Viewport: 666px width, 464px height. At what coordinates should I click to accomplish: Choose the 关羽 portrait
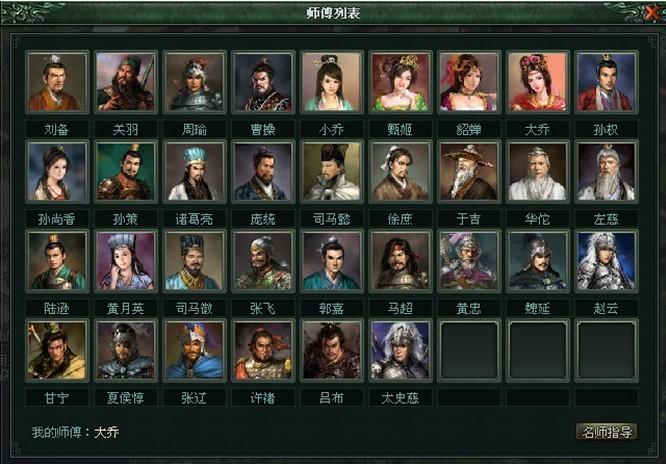[126, 82]
